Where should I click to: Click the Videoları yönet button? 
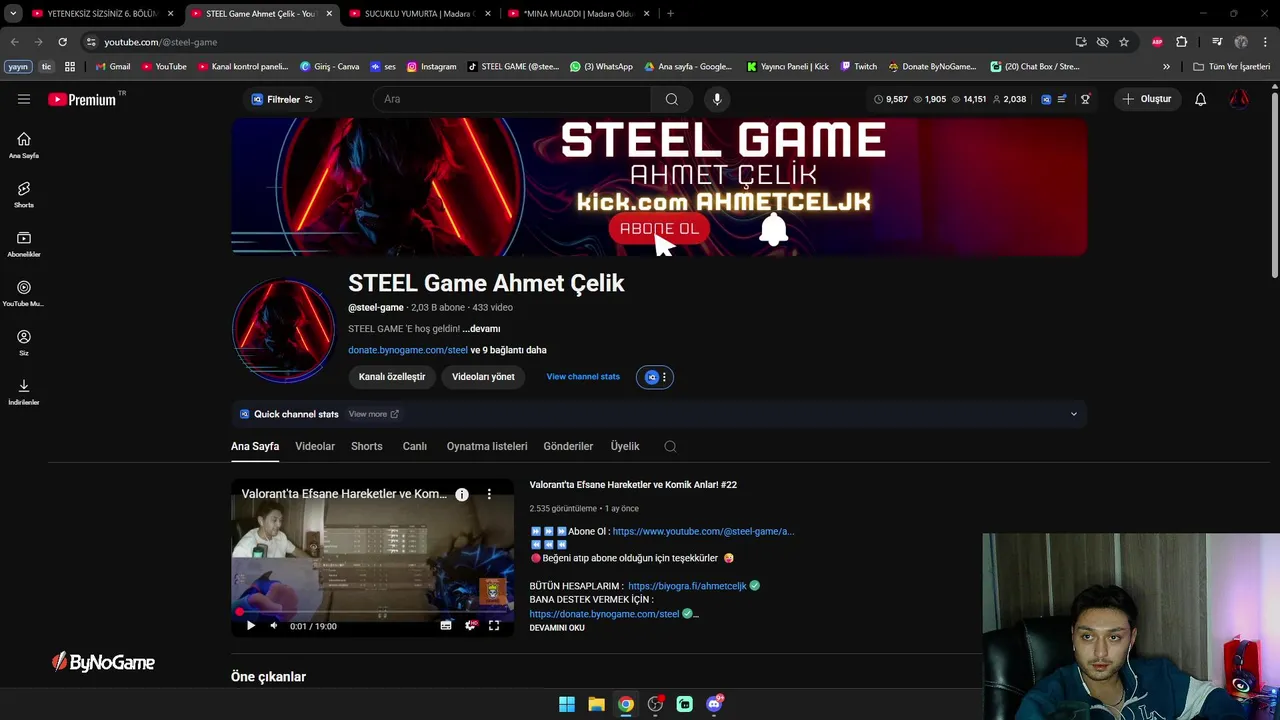[x=483, y=377]
